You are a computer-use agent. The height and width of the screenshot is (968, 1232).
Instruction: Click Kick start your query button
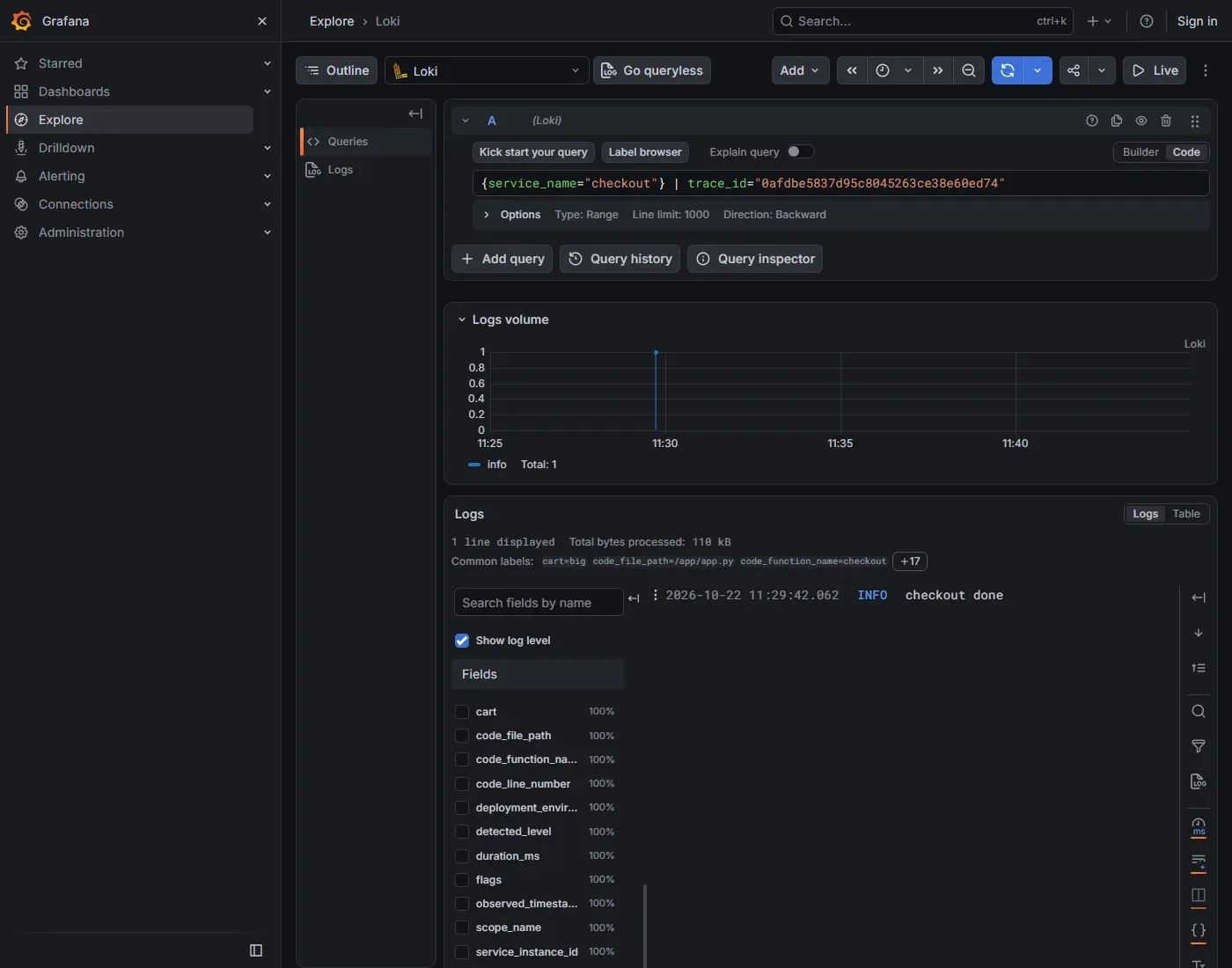533,152
